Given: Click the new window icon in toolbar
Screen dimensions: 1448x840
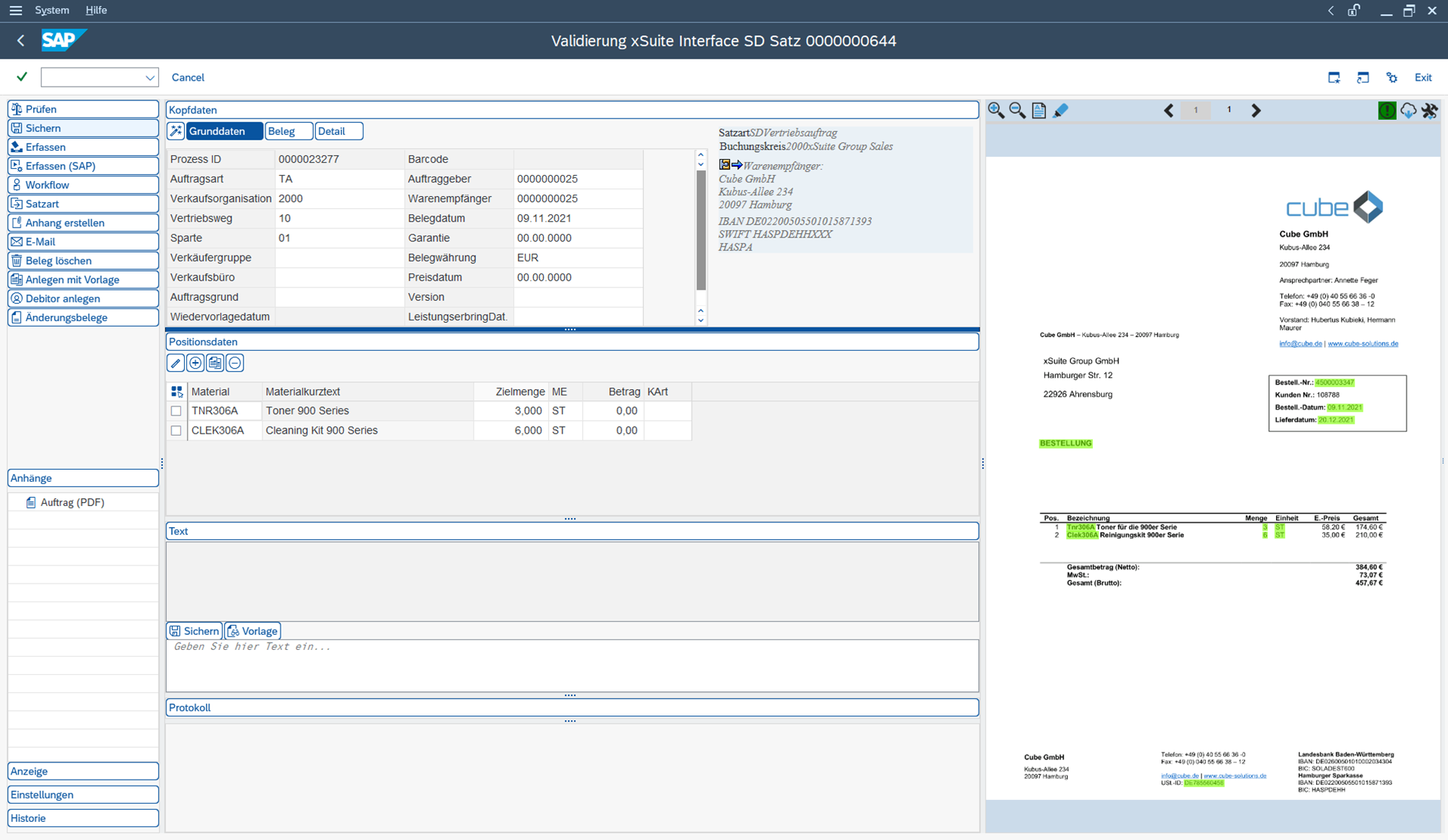Looking at the screenshot, I should coord(1333,78).
